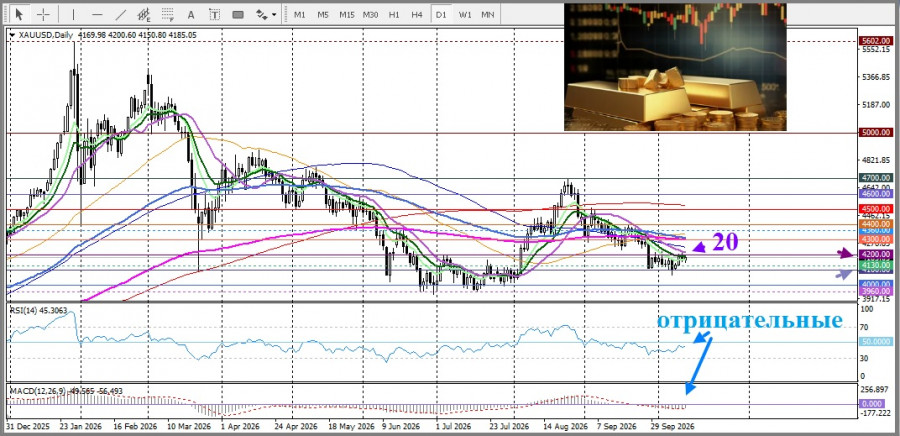Select the equidistant channel tool
Viewport: 900px width, 436px height.
pyautogui.click(x=144, y=14)
